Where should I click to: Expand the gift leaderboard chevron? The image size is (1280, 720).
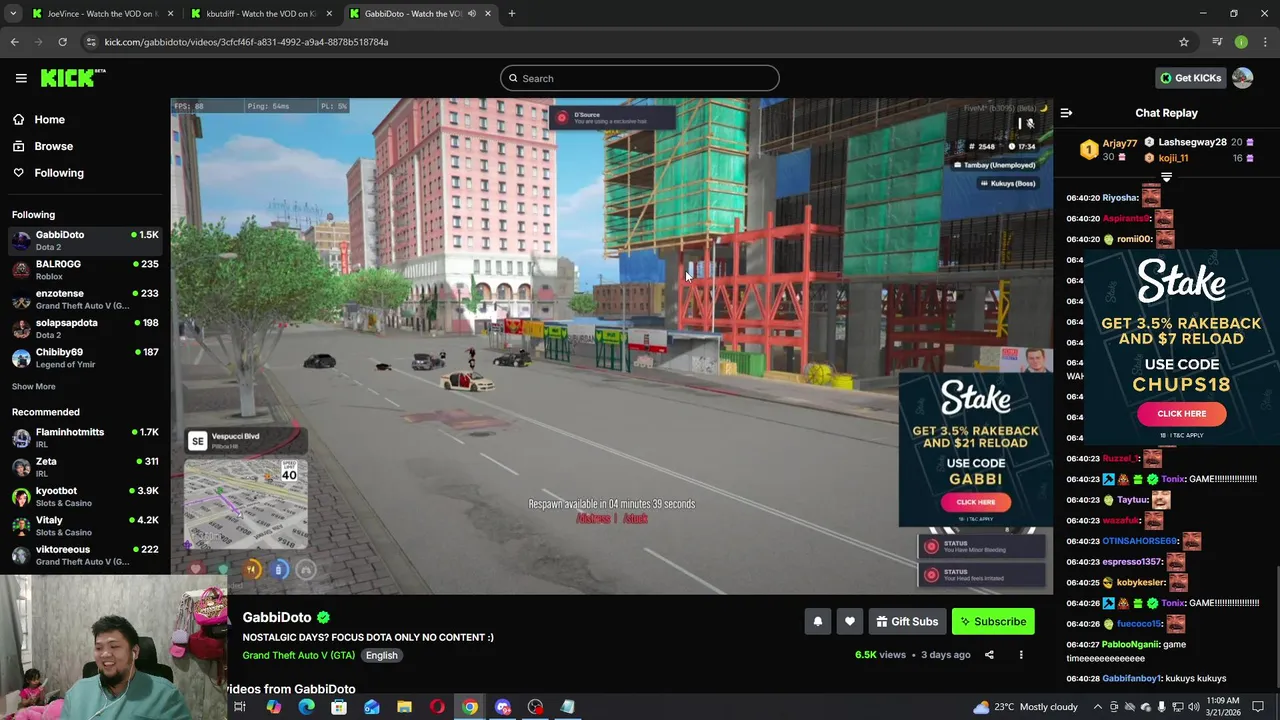1166,177
